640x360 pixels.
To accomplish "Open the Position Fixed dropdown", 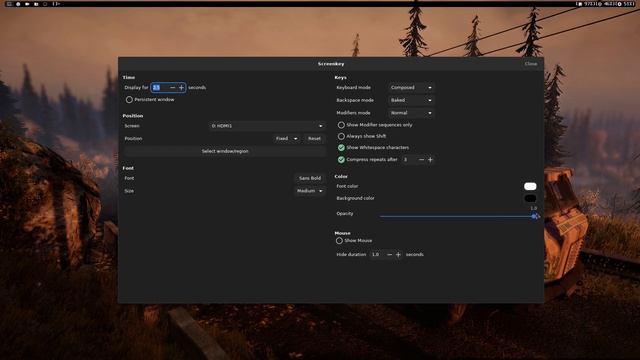I will (287, 139).
